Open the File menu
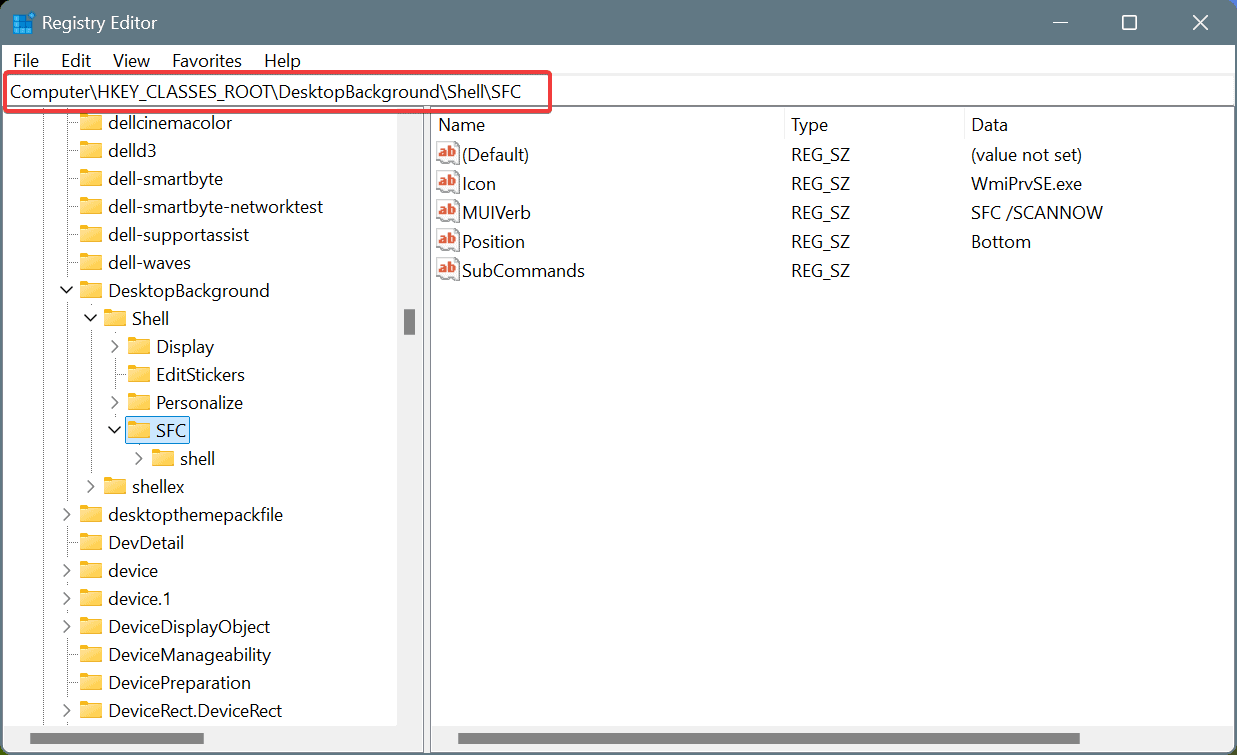The width and height of the screenshot is (1237, 755). tap(25, 60)
